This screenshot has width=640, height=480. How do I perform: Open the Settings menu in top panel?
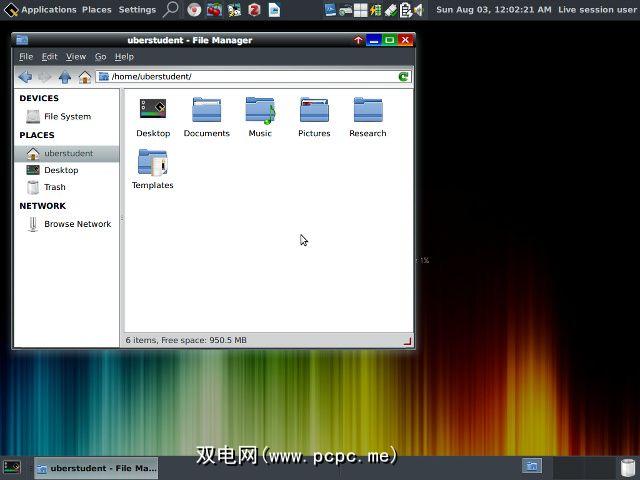137,9
